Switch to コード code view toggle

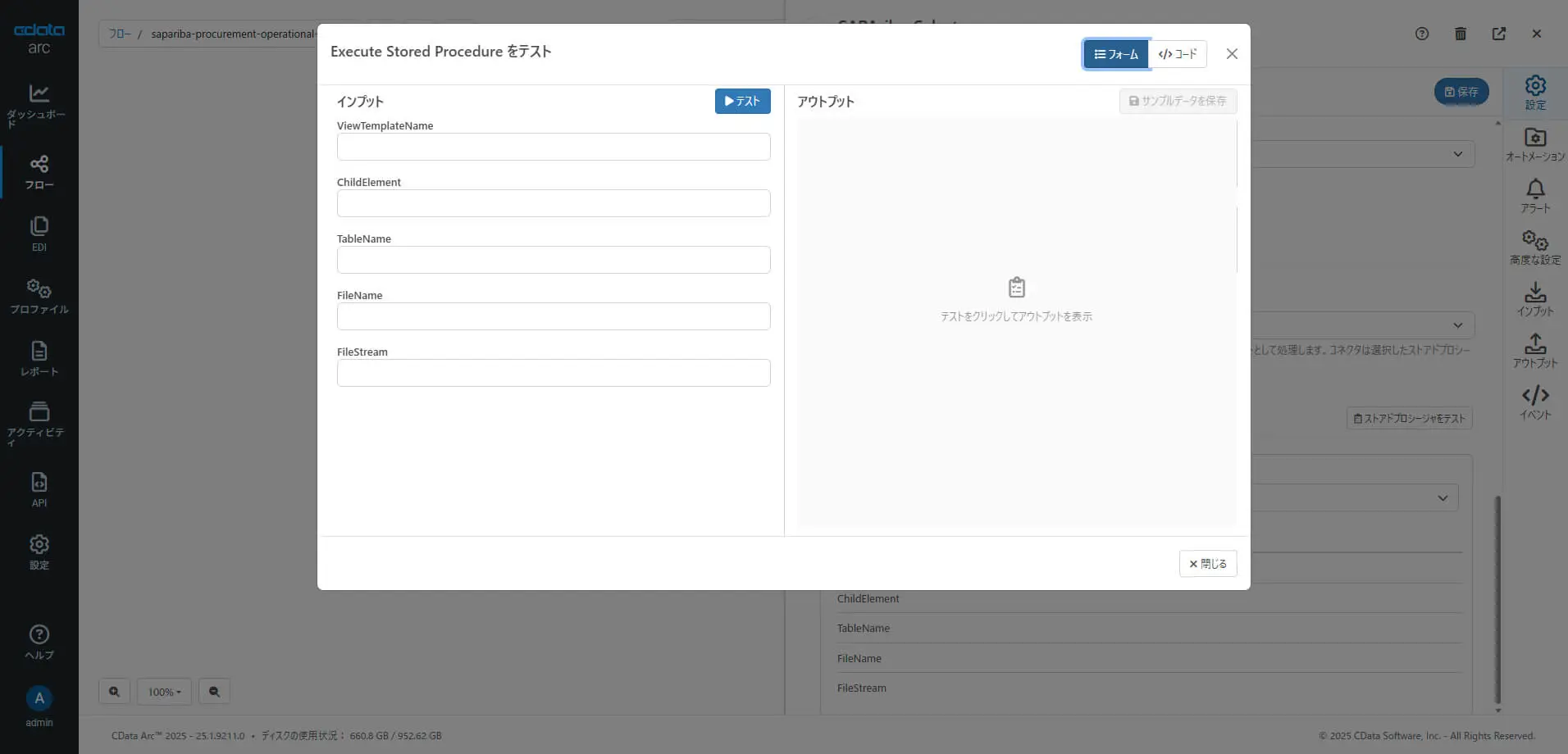click(x=1178, y=54)
